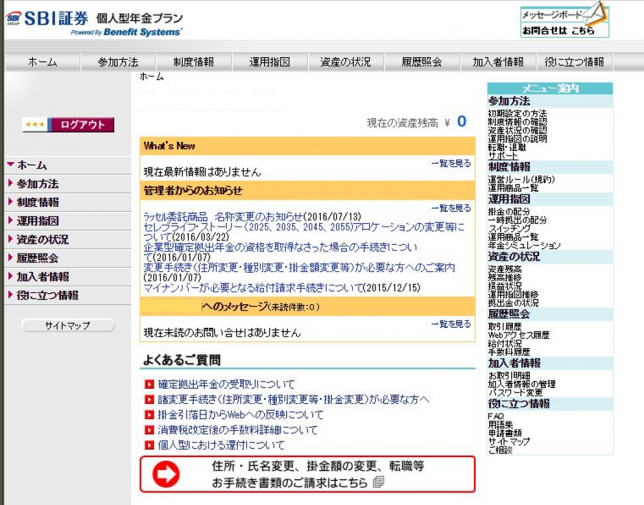Open FAQ link in menu guide

(x=496, y=416)
